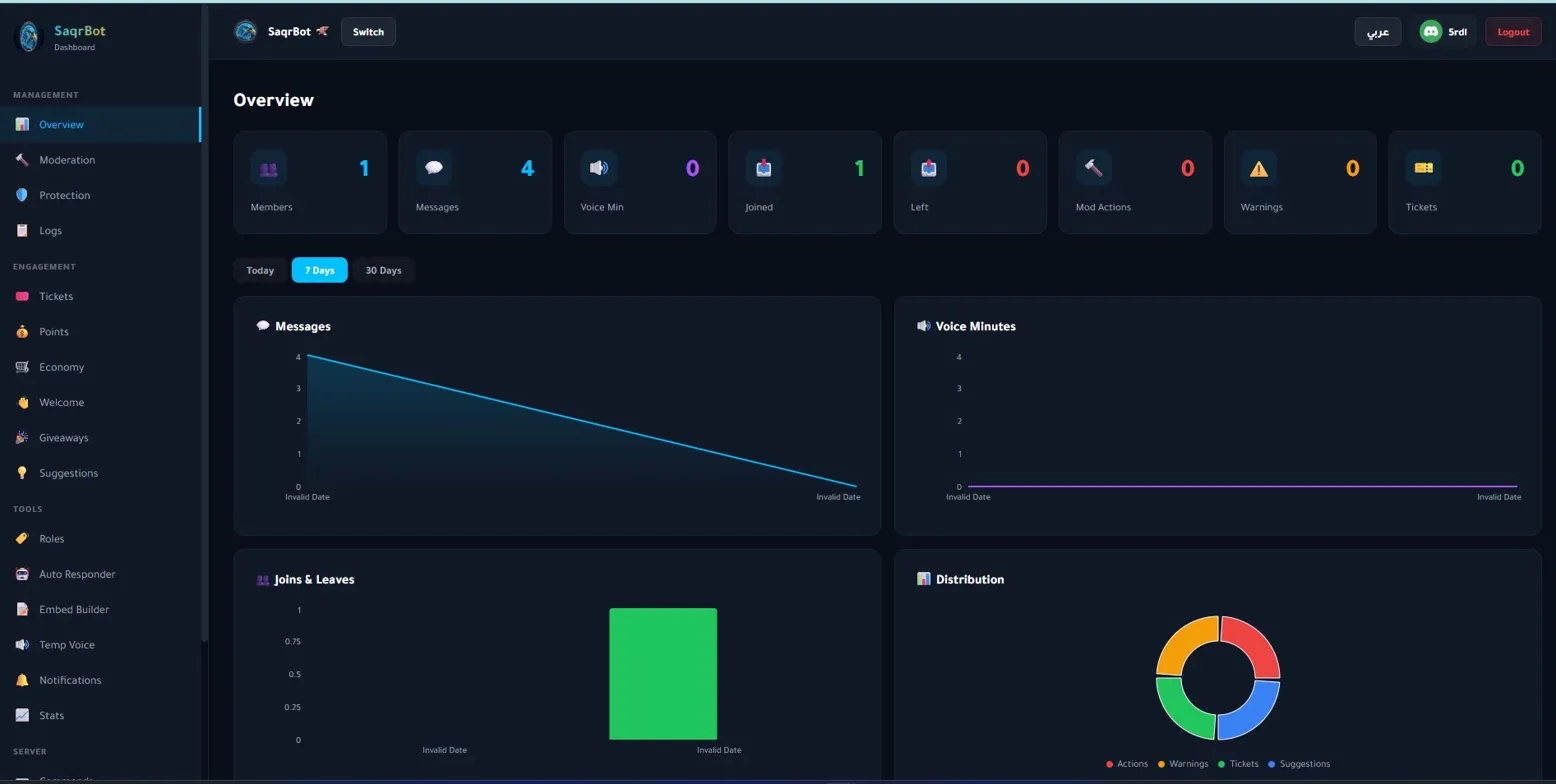Click the Moderation hammer icon in sidebar
The height and width of the screenshot is (784, 1556).
tap(22, 160)
